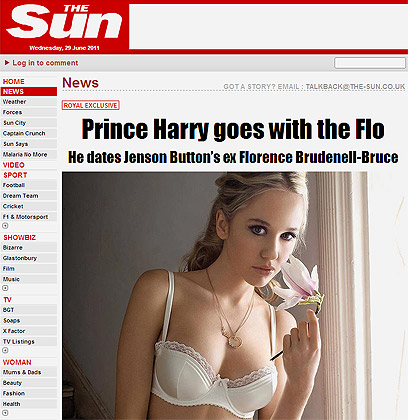
Task: Open the main article photo
Action: [215, 296]
